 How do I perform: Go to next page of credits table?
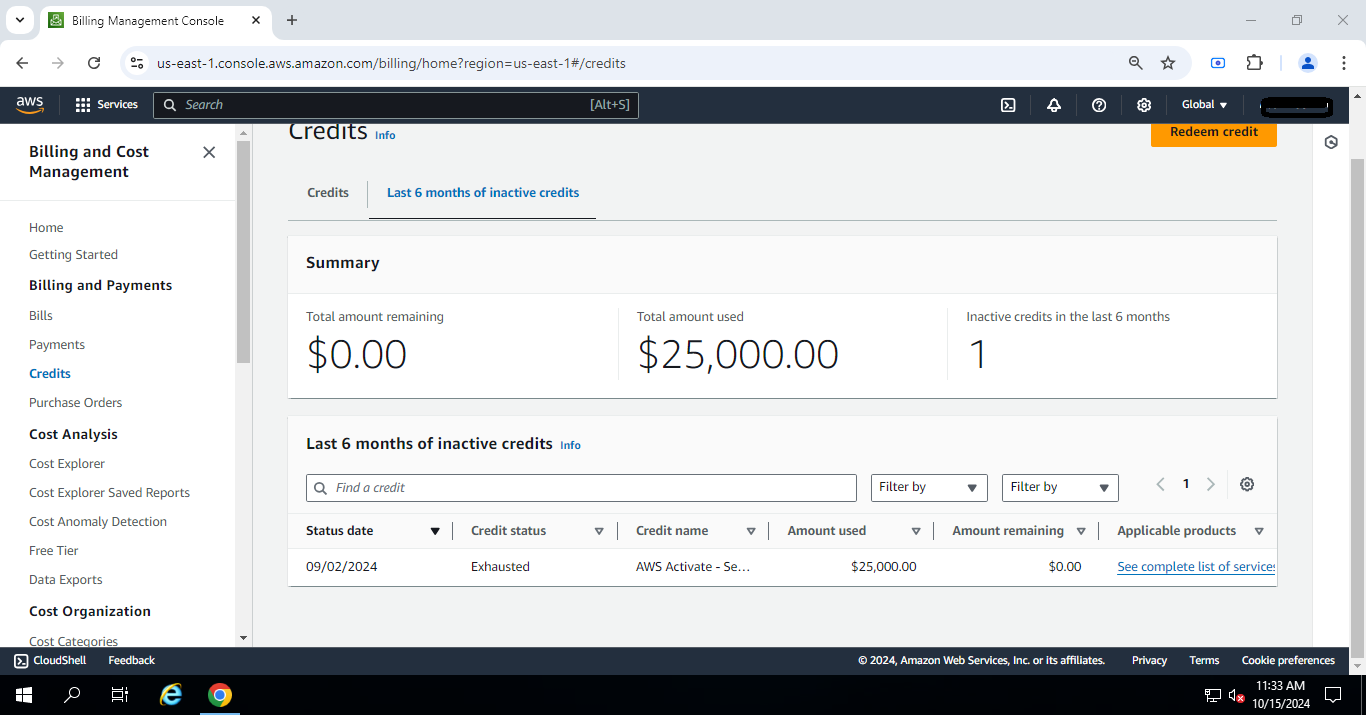coord(1211,484)
